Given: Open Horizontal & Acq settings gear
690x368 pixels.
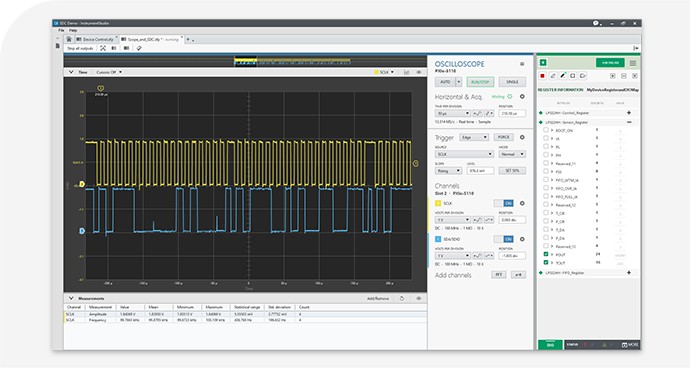Looking at the screenshot, I should 522,96.
